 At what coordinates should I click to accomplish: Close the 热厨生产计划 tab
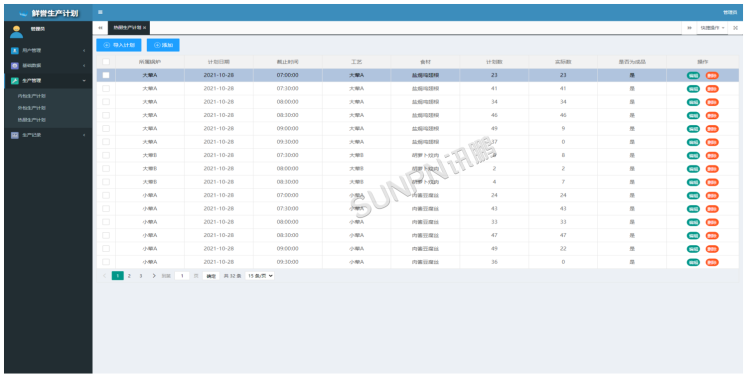click(144, 28)
